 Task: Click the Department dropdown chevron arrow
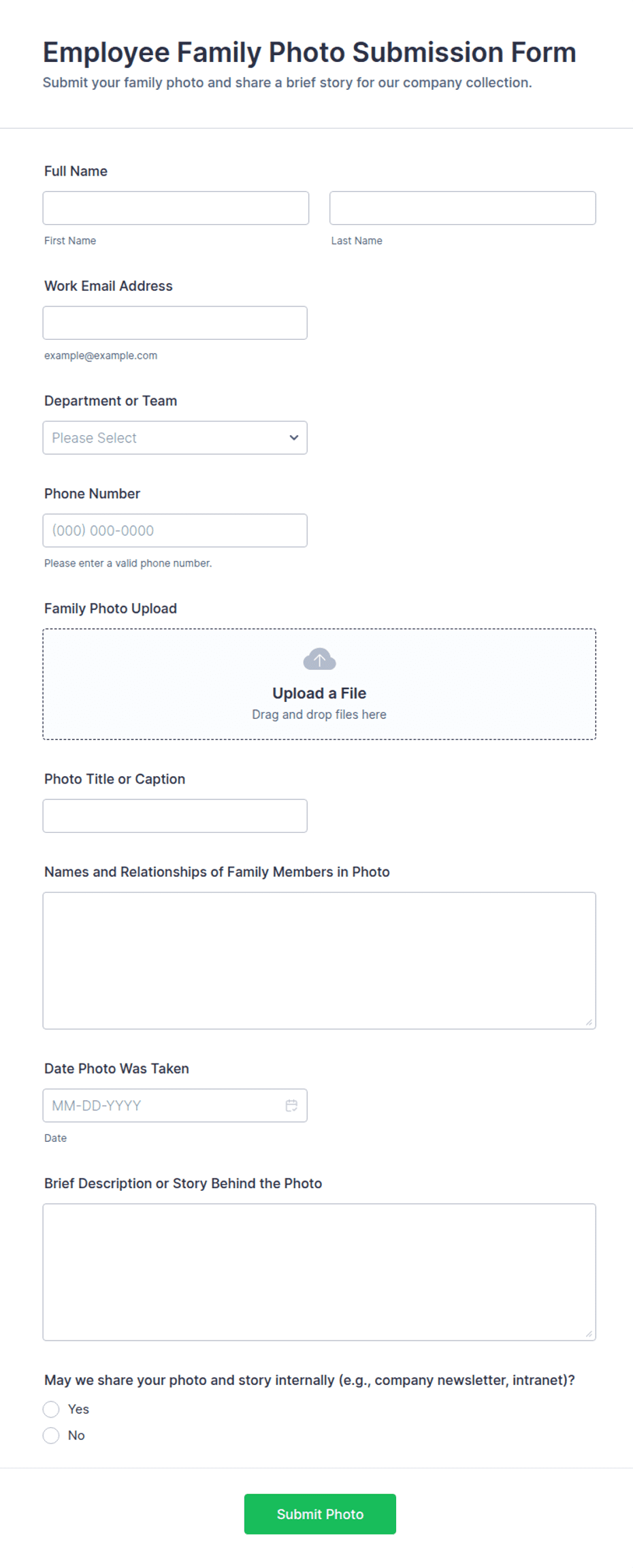pos(294,438)
